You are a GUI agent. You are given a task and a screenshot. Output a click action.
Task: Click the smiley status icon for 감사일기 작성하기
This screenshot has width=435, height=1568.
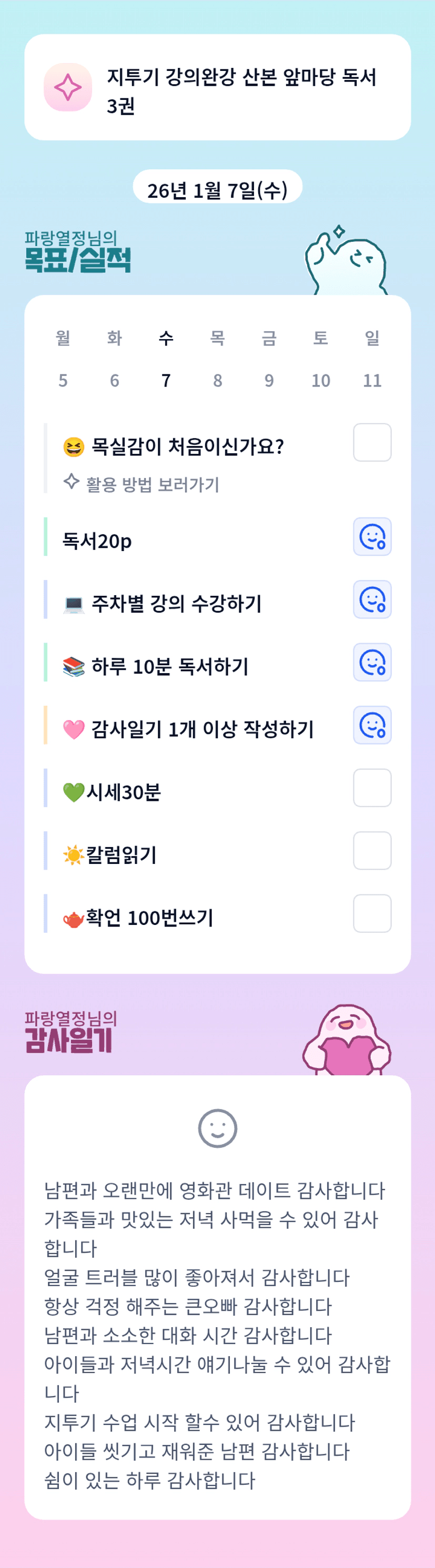(372, 725)
